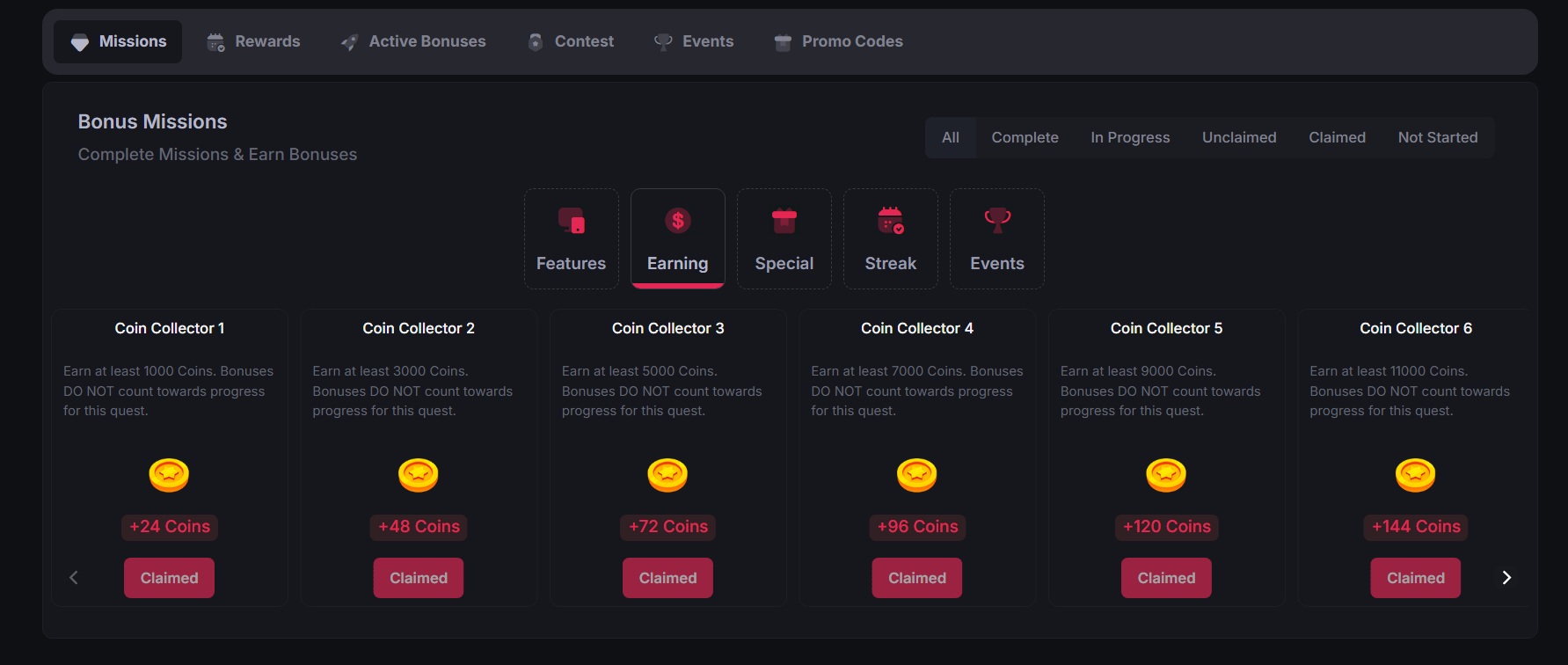Select the Features category icon
Image resolution: width=1568 pixels, height=665 pixels.
(x=572, y=221)
